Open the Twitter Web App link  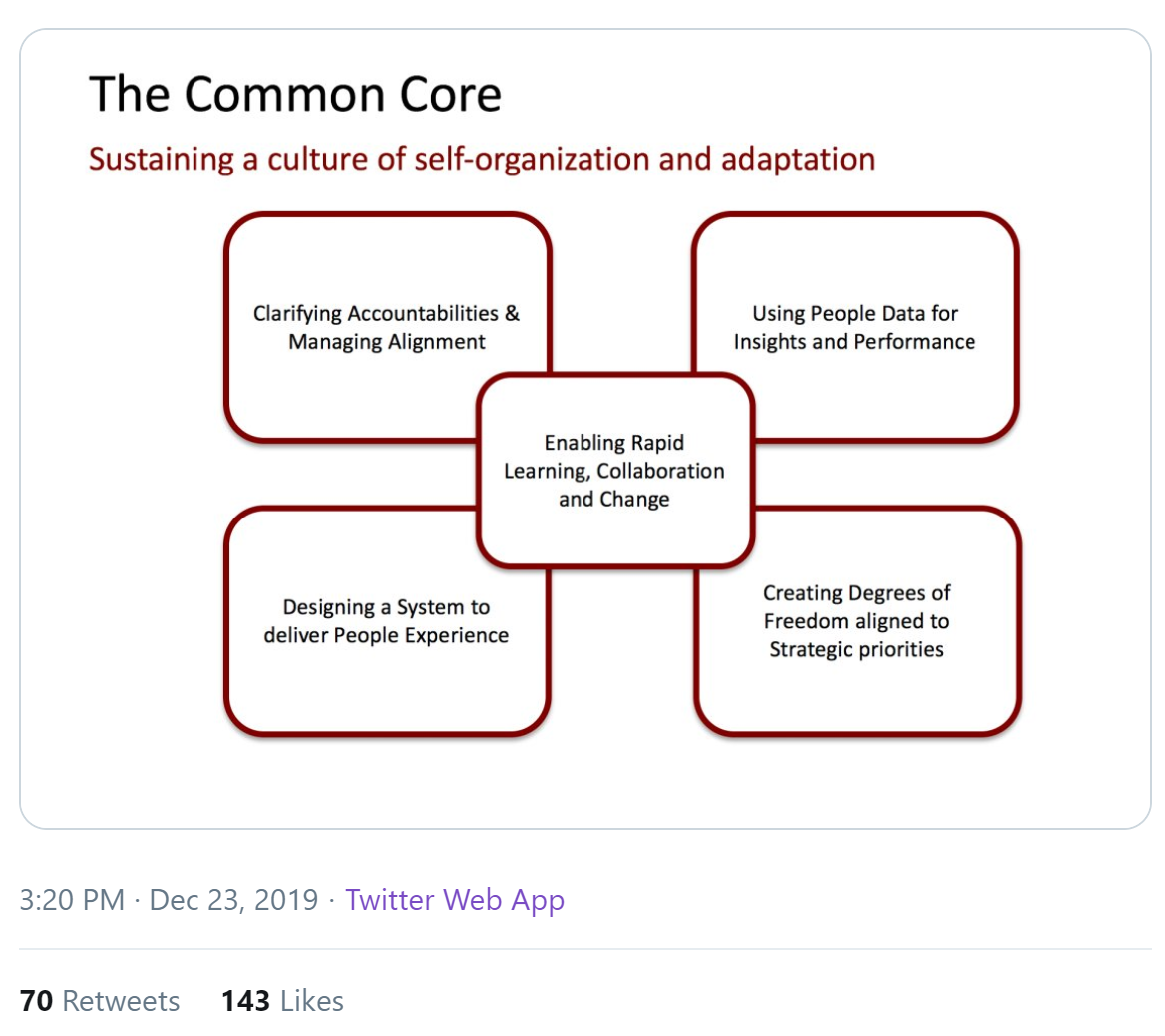[455, 900]
